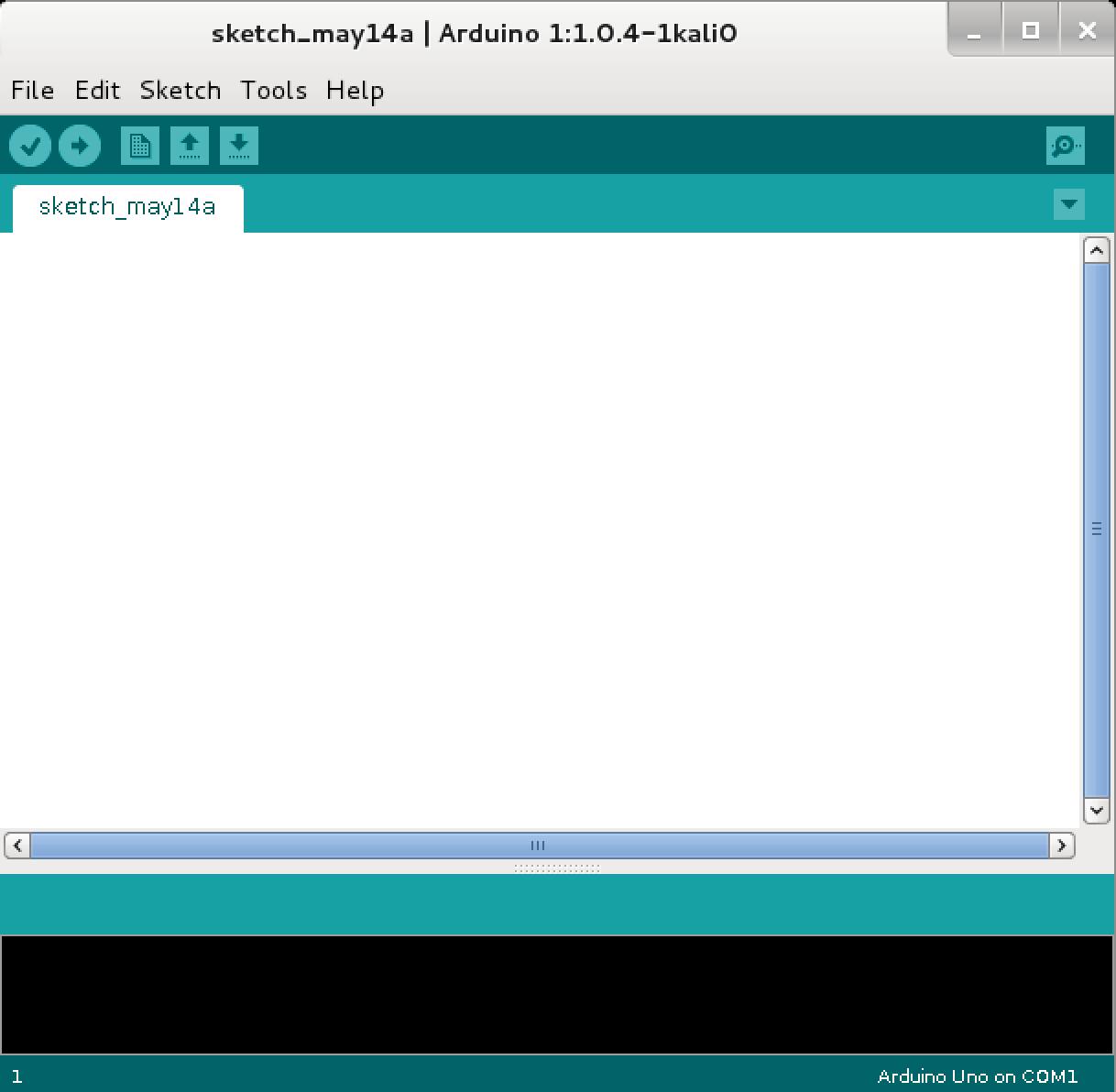Click the horizontal scrollbar thumb

pos(539,845)
